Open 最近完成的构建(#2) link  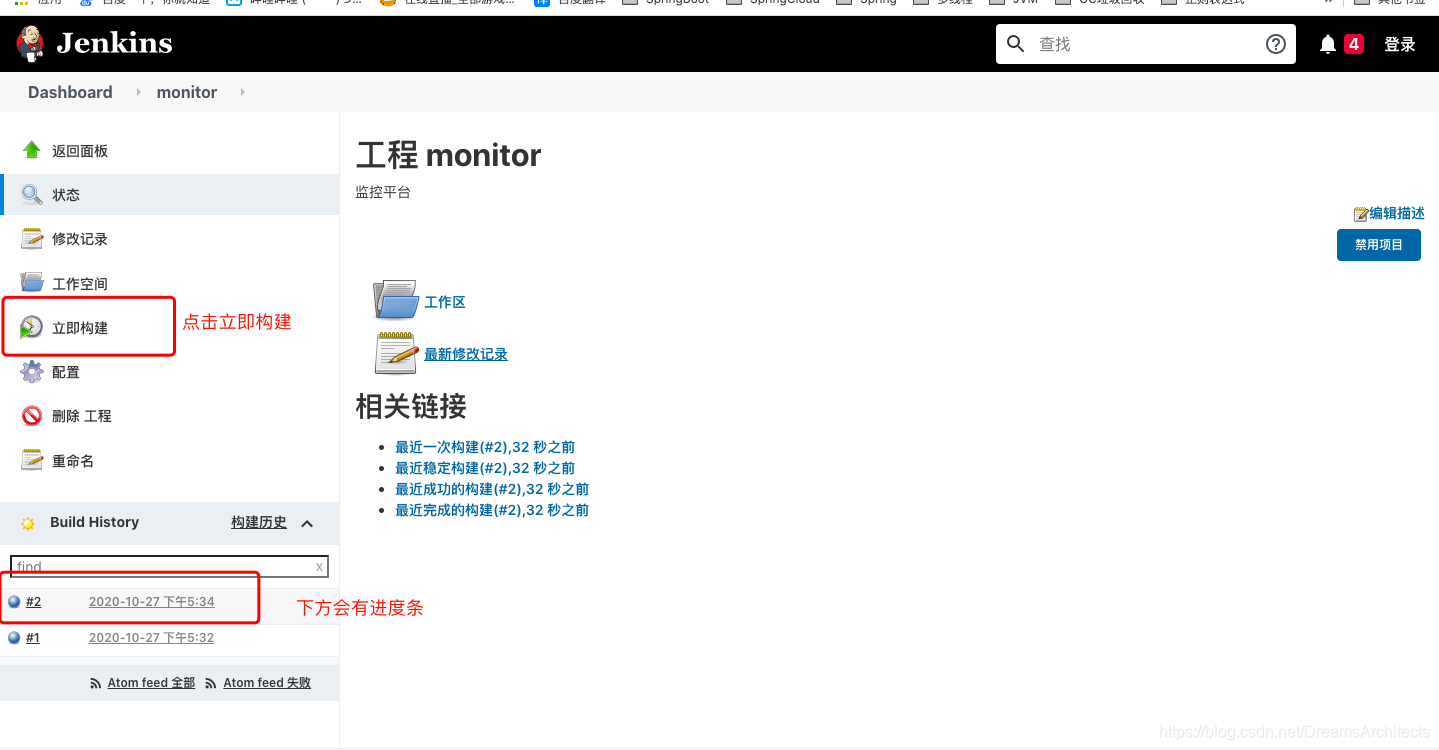coord(492,510)
